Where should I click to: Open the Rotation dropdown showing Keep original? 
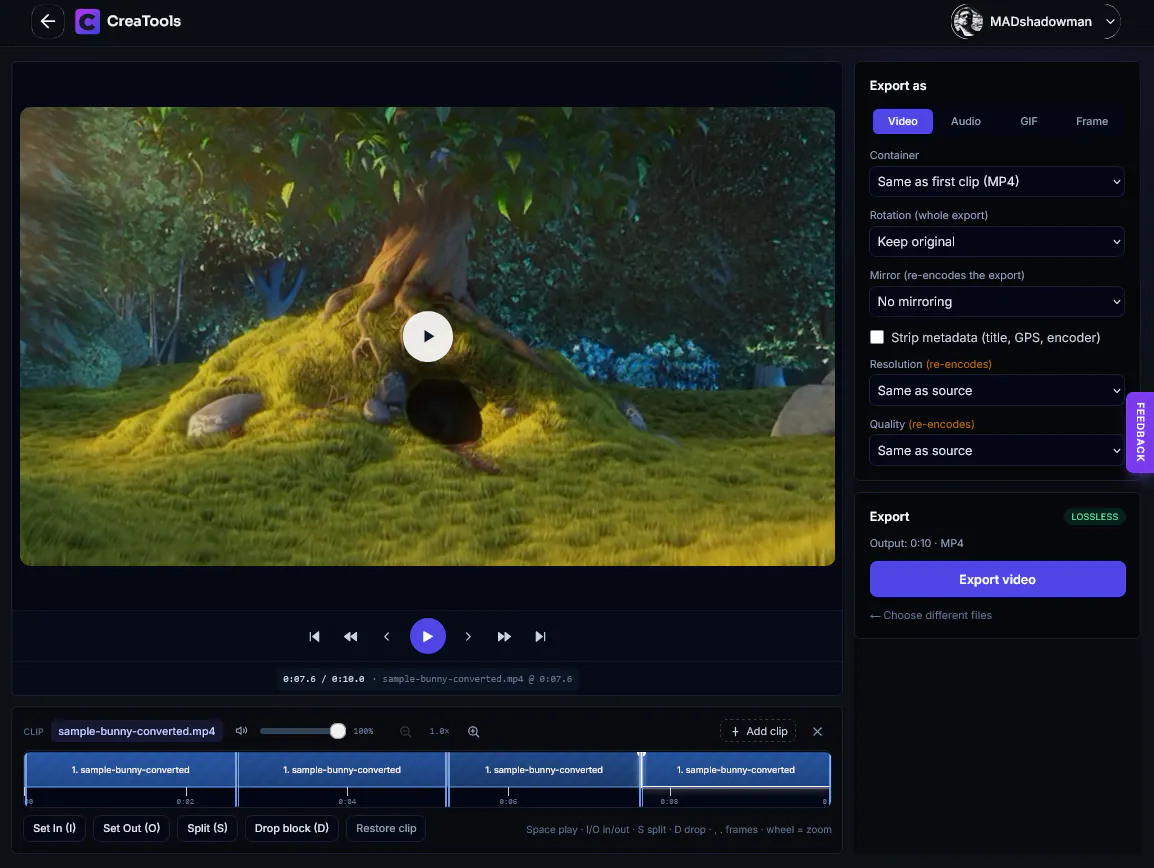[x=997, y=241]
